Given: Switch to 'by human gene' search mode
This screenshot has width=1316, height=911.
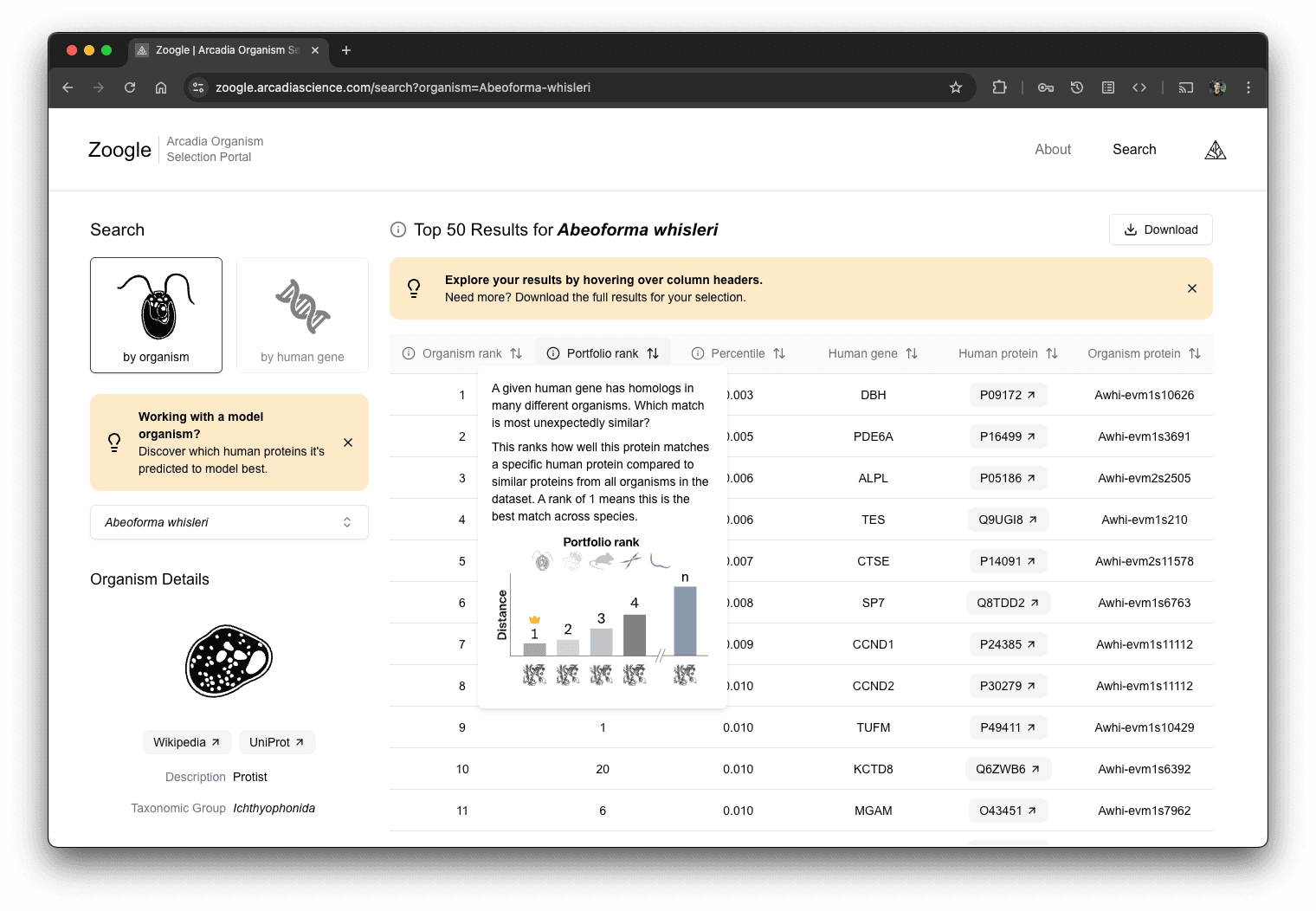Looking at the screenshot, I should click(x=302, y=315).
